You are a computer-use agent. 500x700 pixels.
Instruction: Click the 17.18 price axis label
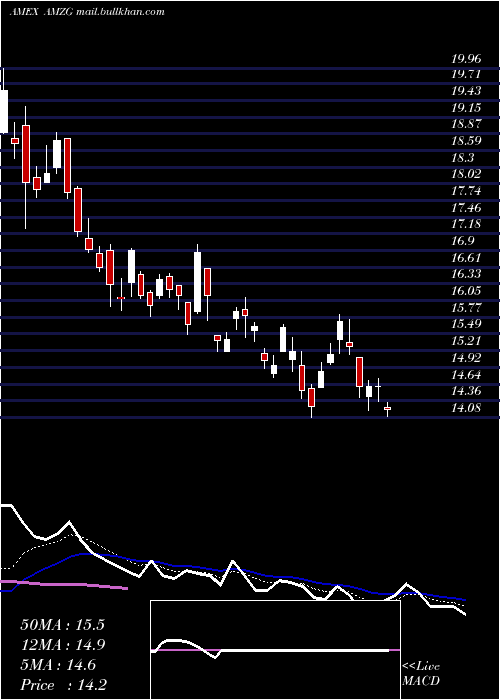pyautogui.click(x=467, y=224)
